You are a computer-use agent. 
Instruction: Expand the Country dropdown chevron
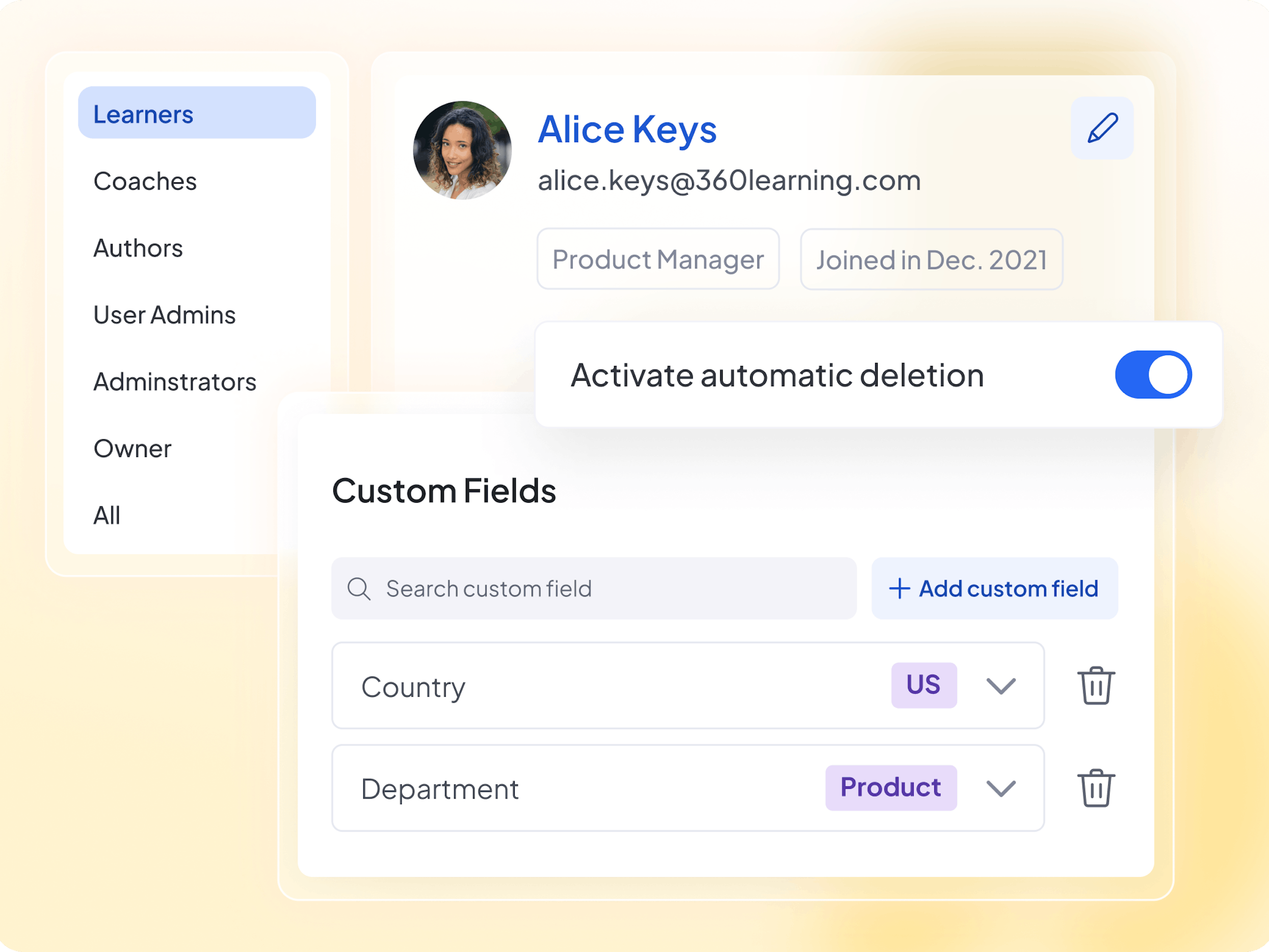pyautogui.click(x=1000, y=686)
